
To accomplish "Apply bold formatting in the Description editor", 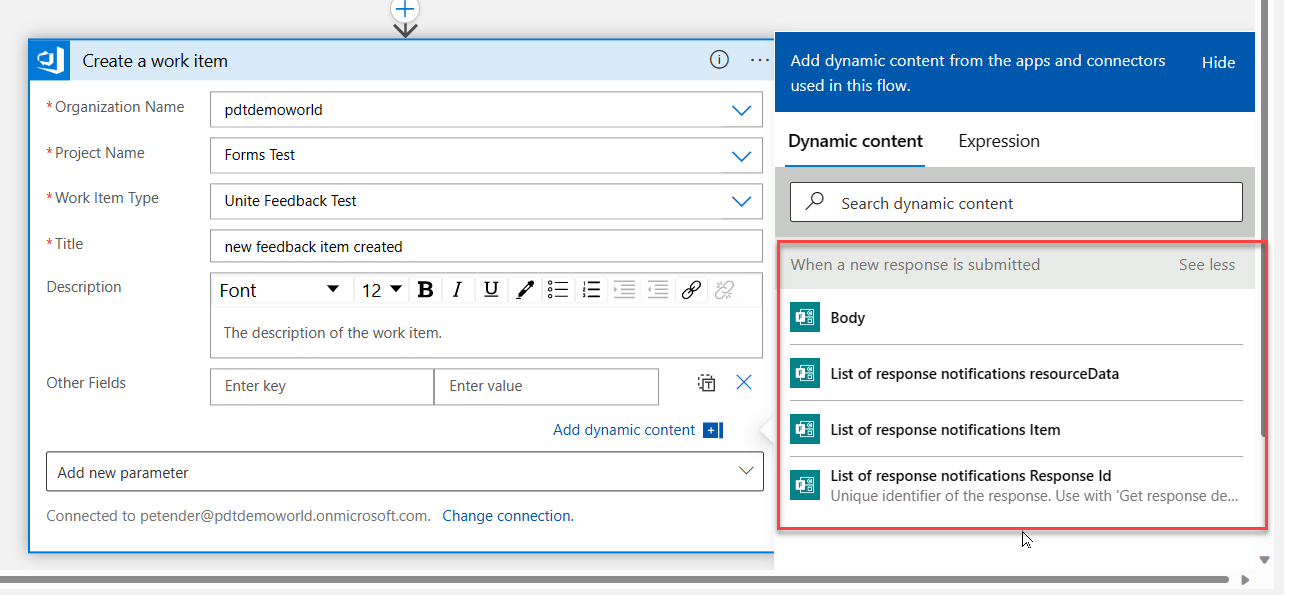I will [425, 289].
